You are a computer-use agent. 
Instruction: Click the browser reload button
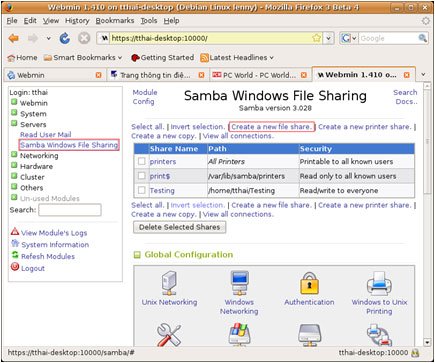pyautogui.click(x=65, y=39)
